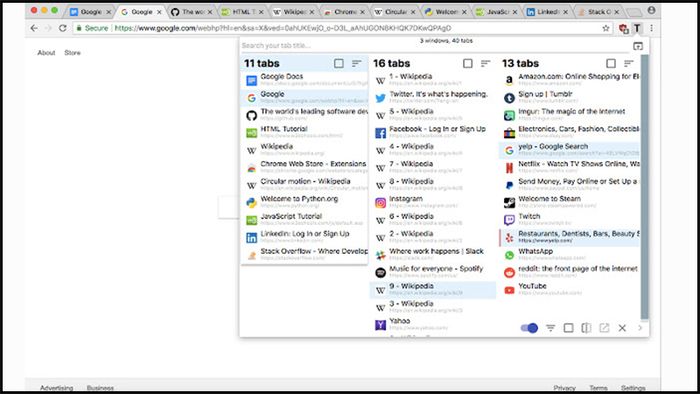
Task: Click the popup's vertical scrollbar
Action: [645, 187]
